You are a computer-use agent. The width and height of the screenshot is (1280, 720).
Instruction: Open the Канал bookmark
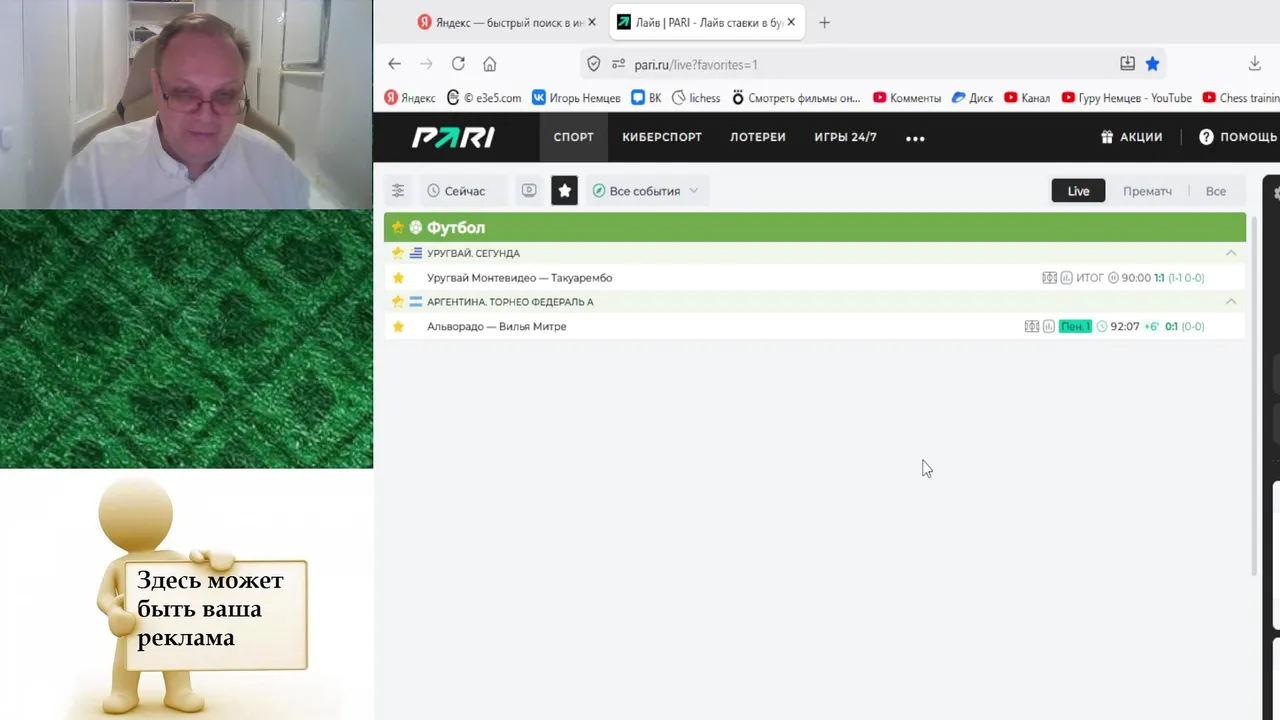(1027, 98)
